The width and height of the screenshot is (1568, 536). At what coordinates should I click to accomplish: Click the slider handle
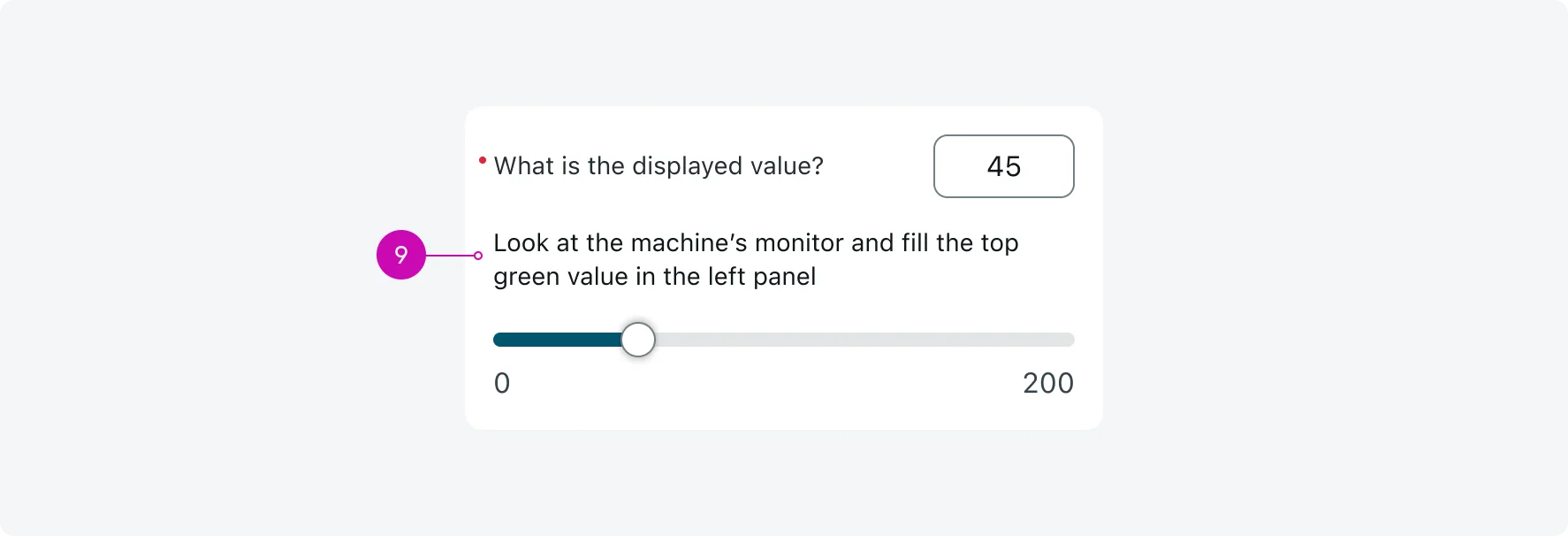tap(638, 339)
